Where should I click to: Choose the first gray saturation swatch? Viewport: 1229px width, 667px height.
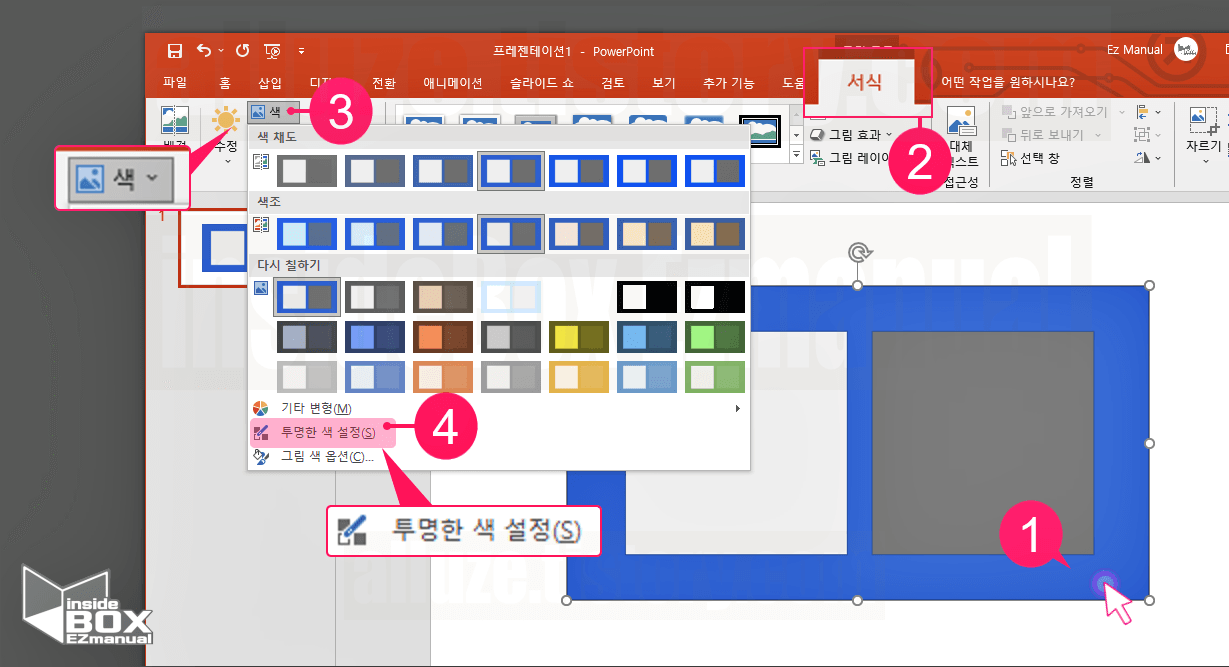coord(307,171)
